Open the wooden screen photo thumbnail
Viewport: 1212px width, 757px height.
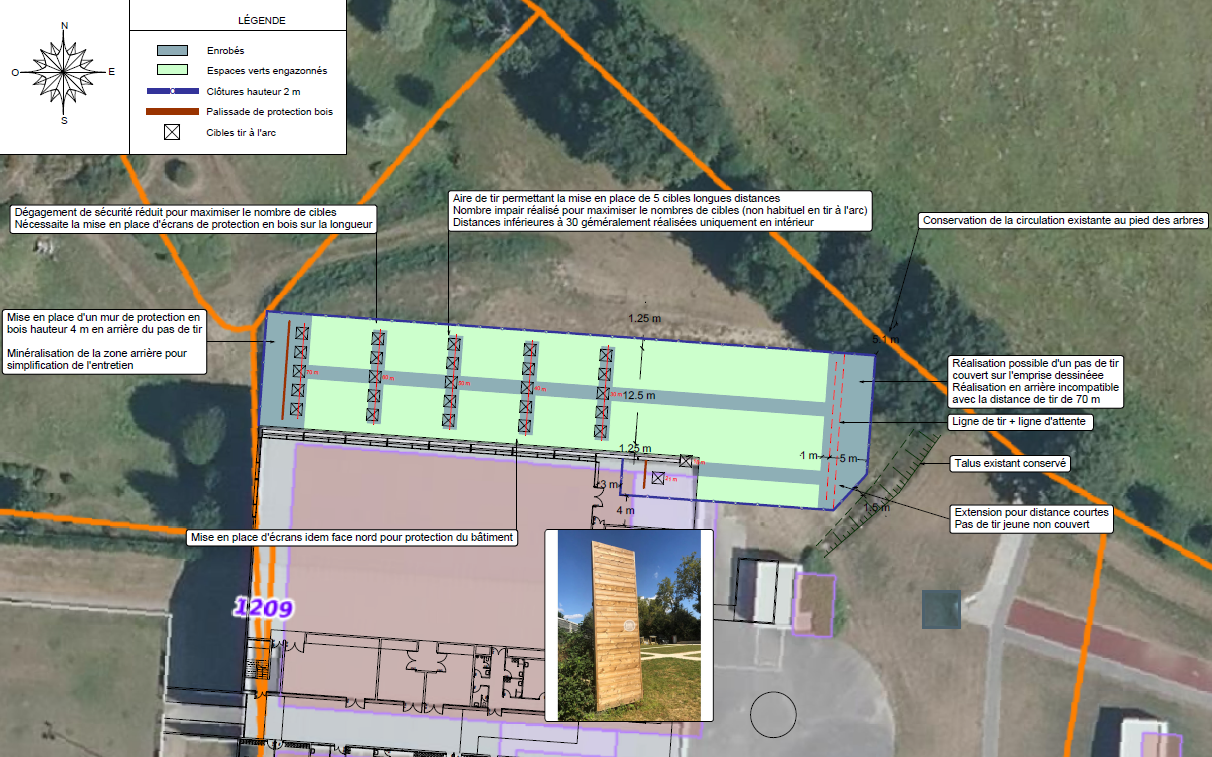click(629, 625)
